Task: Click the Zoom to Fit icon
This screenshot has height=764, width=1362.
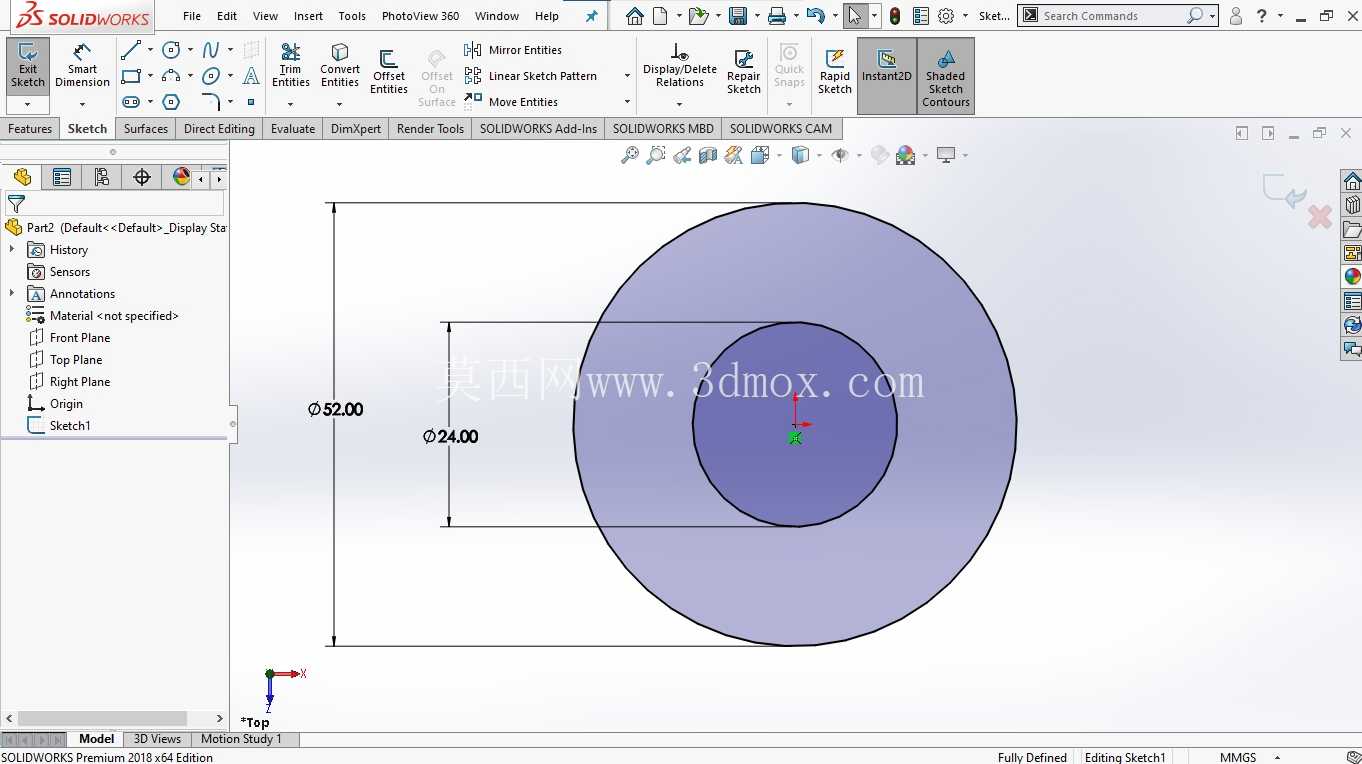Action: 630,155
